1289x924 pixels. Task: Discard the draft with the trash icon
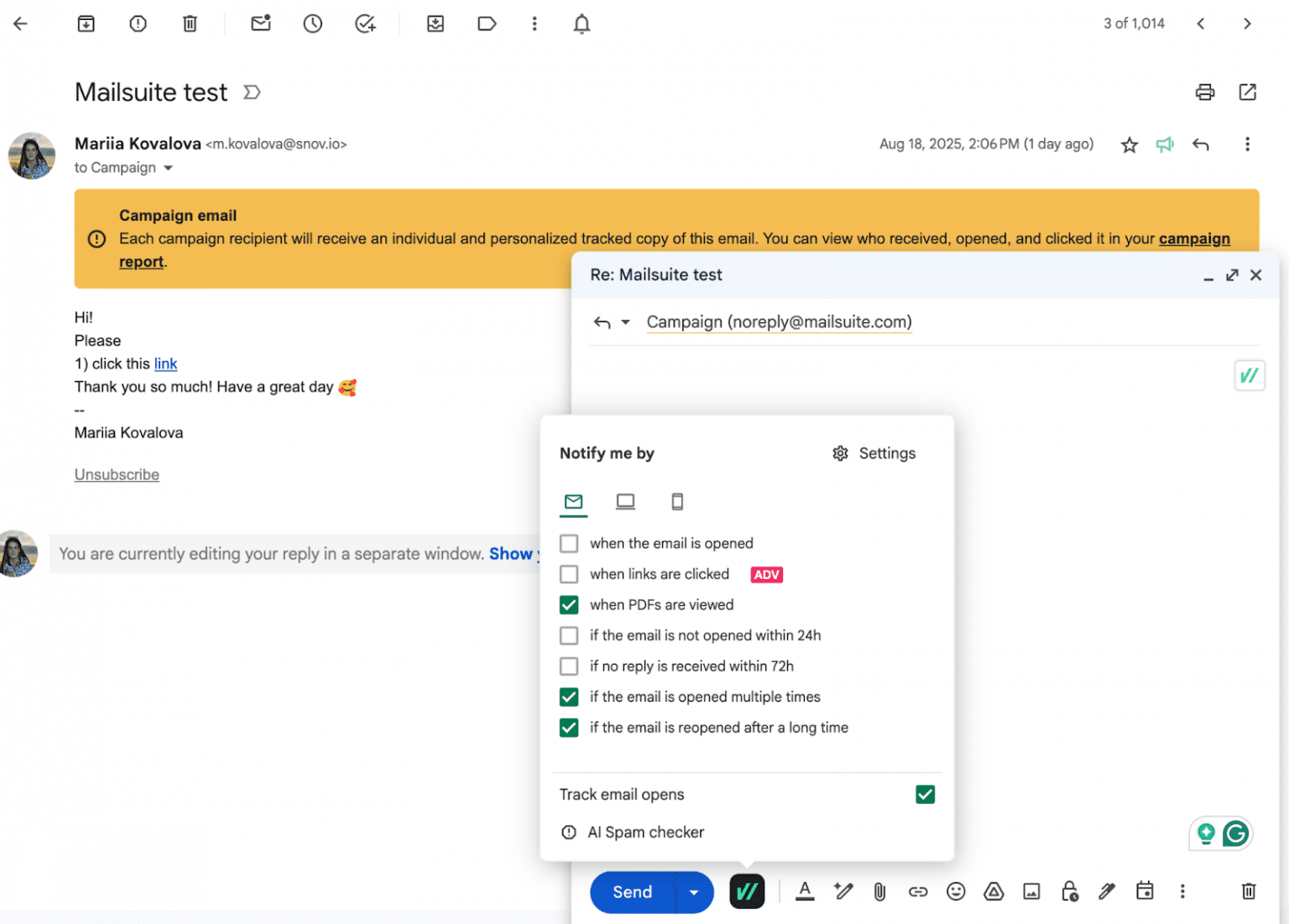1248,891
